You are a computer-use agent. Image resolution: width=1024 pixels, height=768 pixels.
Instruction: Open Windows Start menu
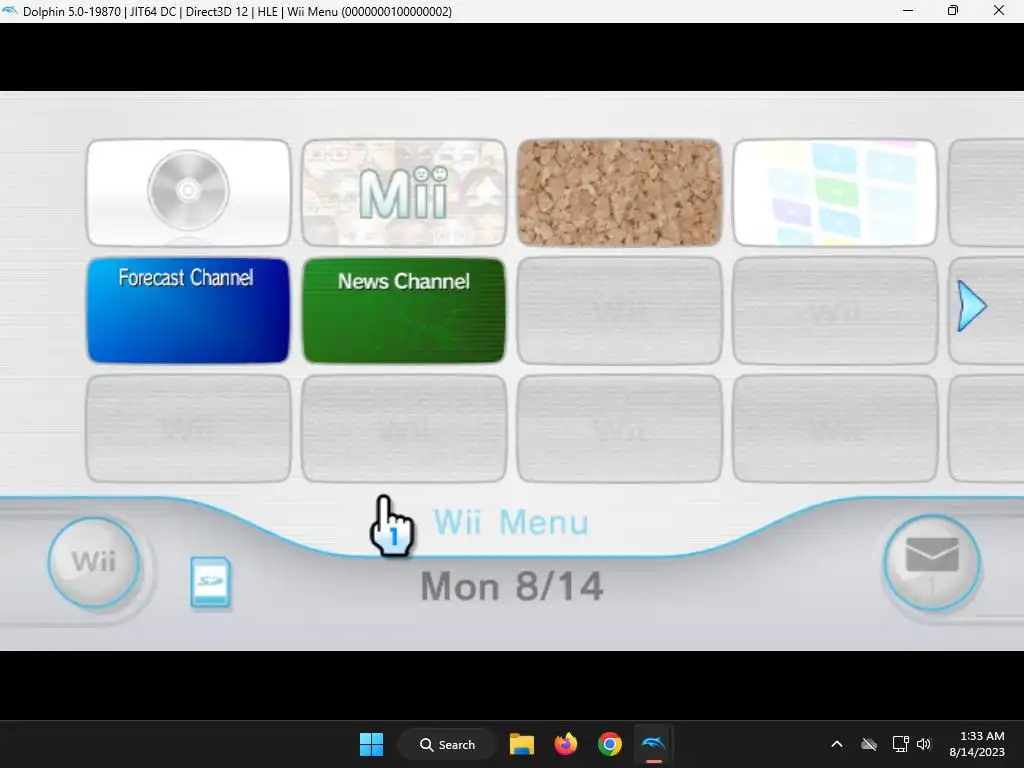(x=372, y=744)
